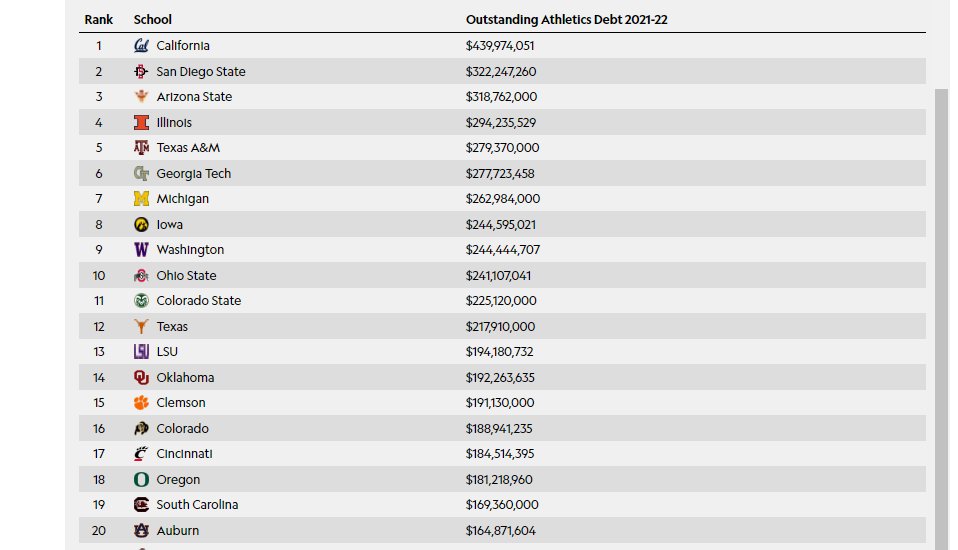Viewport: 958px width, 550px height.
Task: Click the Georgia Tech logo icon
Action: [x=141, y=174]
